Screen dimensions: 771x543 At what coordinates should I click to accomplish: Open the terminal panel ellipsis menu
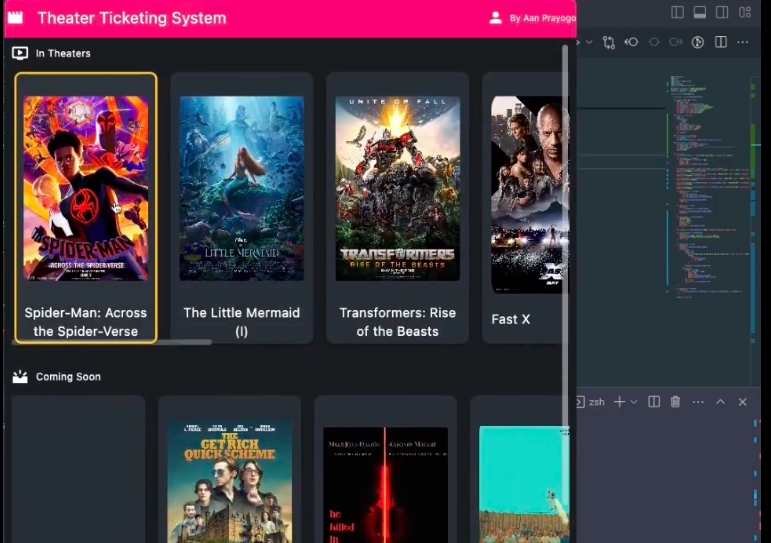pos(698,402)
